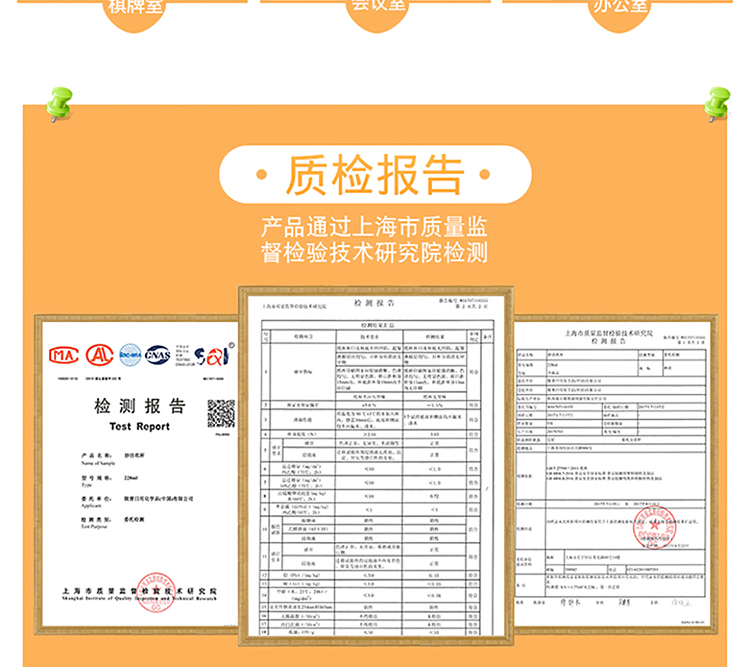
Task: Select the 办公室 label at the top
Action: pos(620,6)
